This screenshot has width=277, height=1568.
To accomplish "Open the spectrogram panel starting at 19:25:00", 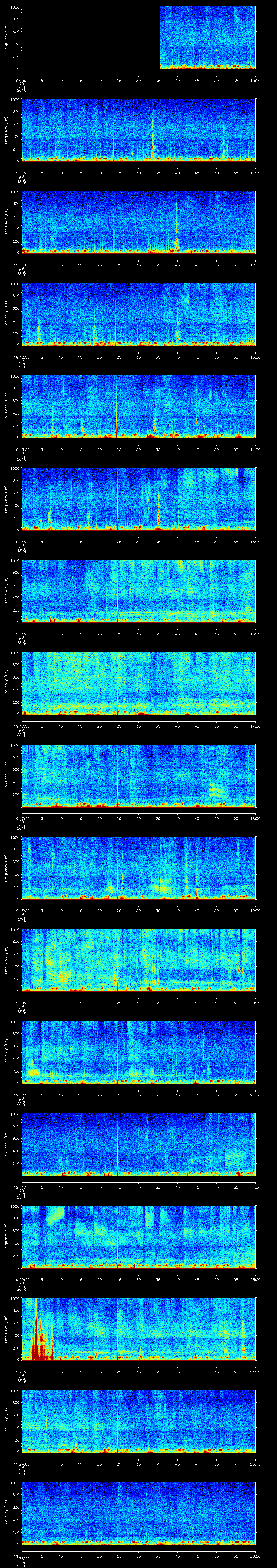I will click(138, 1513).
